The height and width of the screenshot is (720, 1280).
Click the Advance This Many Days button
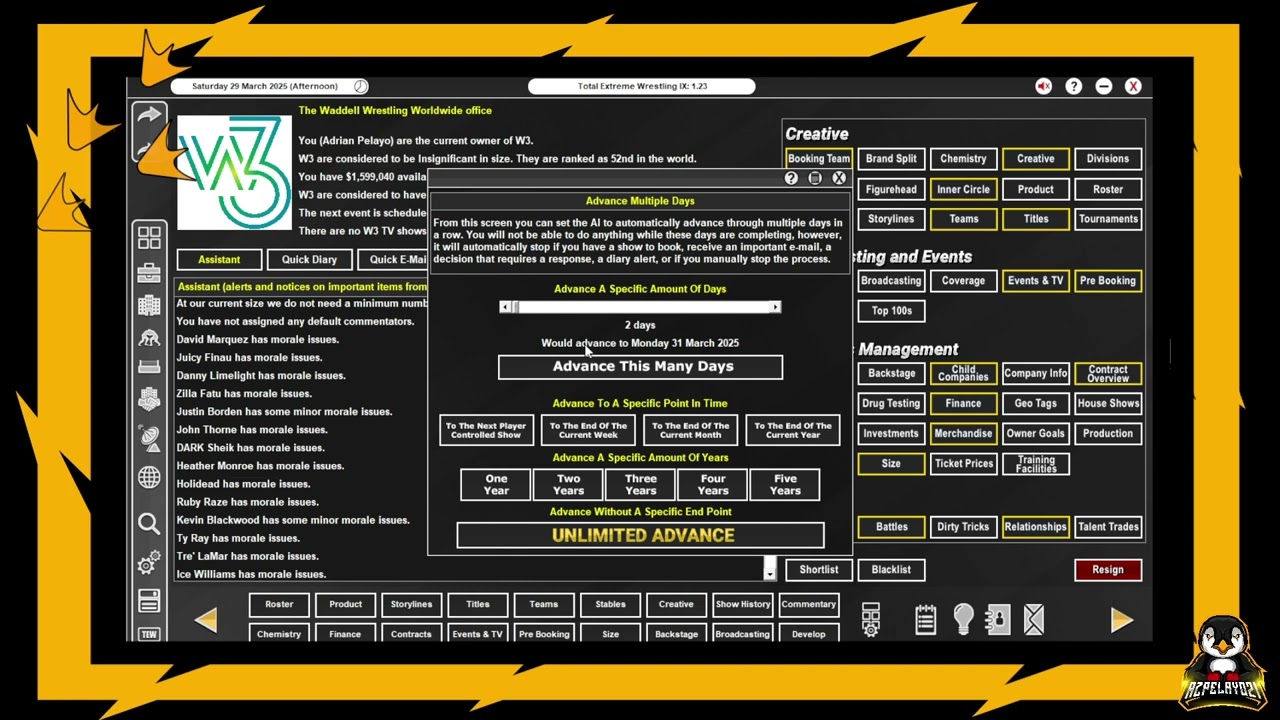pyautogui.click(x=641, y=367)
